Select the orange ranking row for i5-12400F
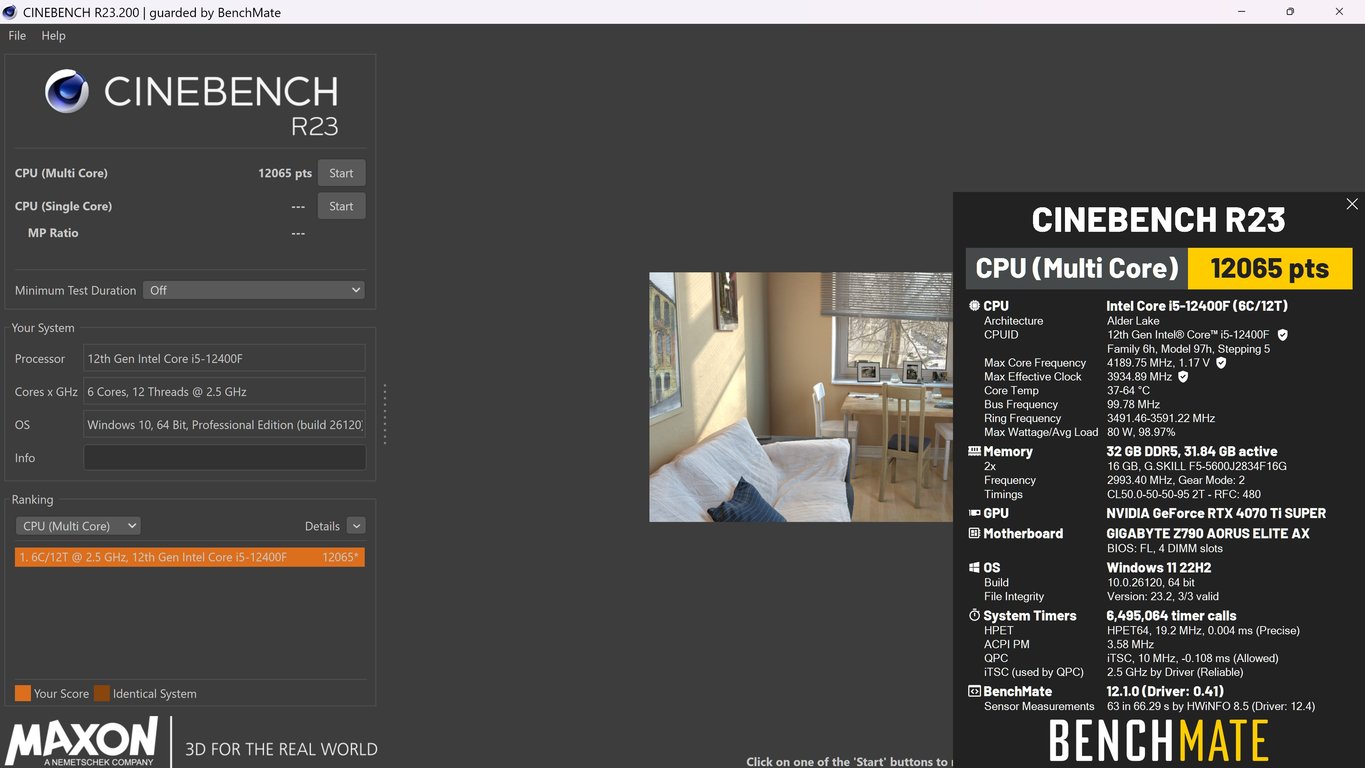 pos(190,557)
